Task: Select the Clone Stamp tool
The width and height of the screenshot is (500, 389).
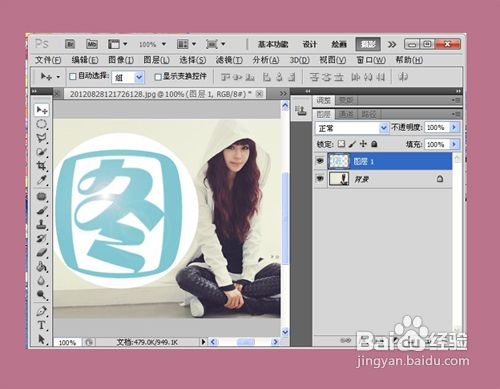Action: pyautogui.click(x=41, y=224)
